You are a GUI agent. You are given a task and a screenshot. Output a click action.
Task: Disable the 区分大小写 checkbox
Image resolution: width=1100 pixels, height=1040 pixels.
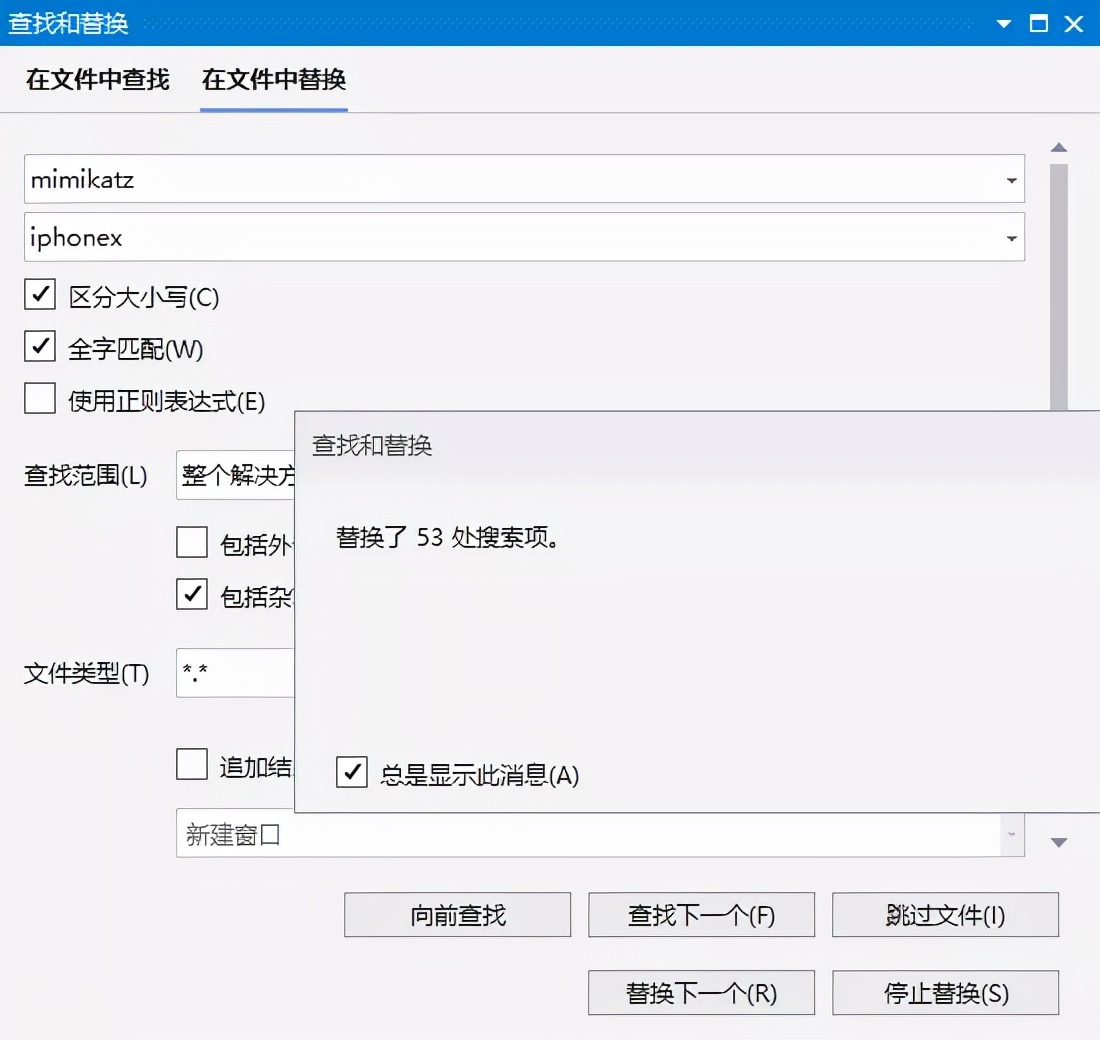click(39, 296)
